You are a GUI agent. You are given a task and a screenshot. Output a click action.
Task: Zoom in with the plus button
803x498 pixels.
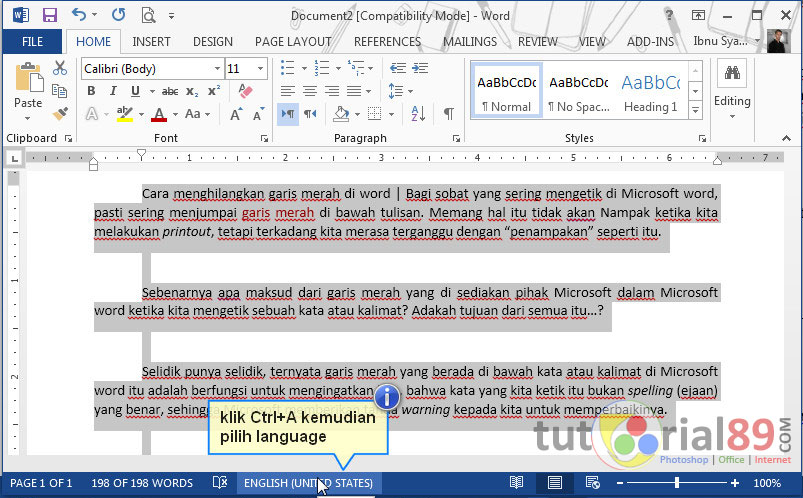[x=735, y=483]
